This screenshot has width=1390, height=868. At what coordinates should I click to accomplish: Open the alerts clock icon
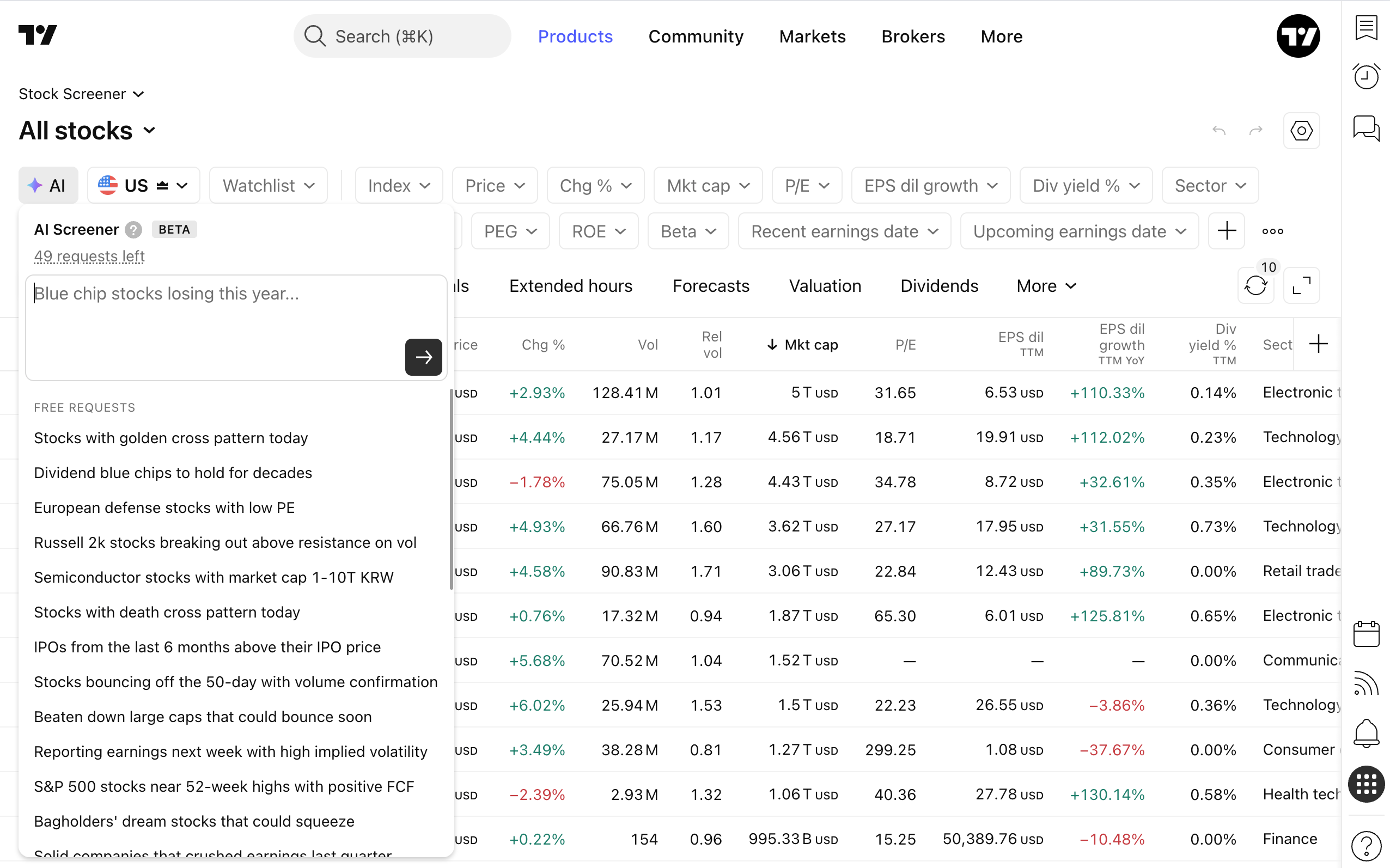[1366, 76]
